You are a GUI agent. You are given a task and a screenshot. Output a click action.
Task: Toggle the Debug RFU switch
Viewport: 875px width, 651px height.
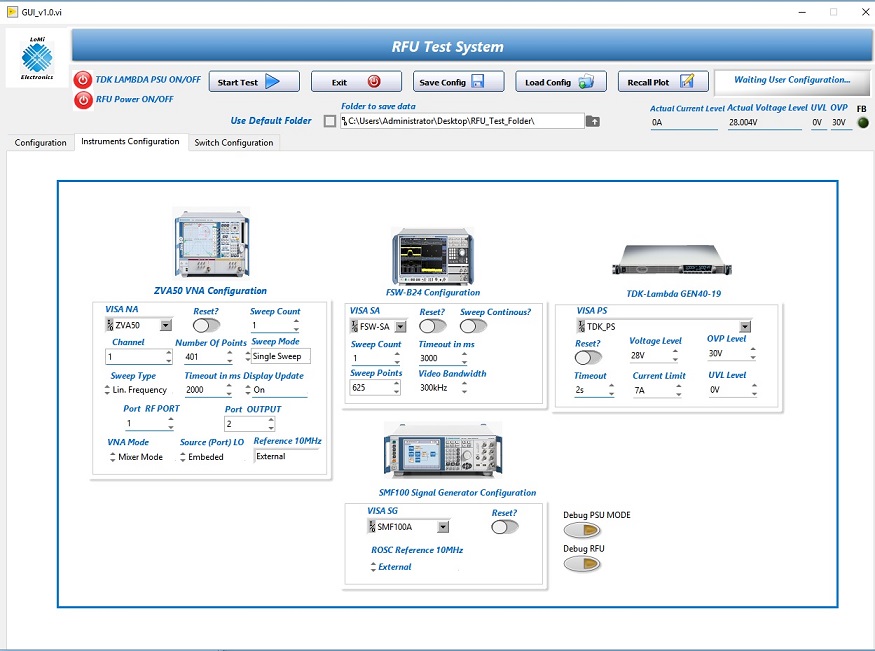pos(582,564)
